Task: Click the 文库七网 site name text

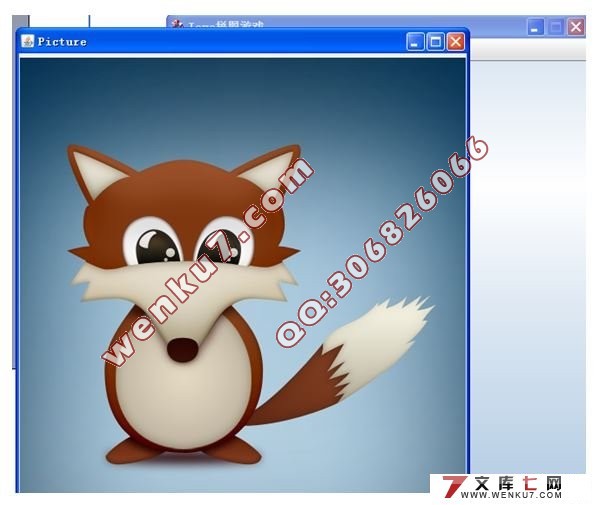Action: pos(518,483)
